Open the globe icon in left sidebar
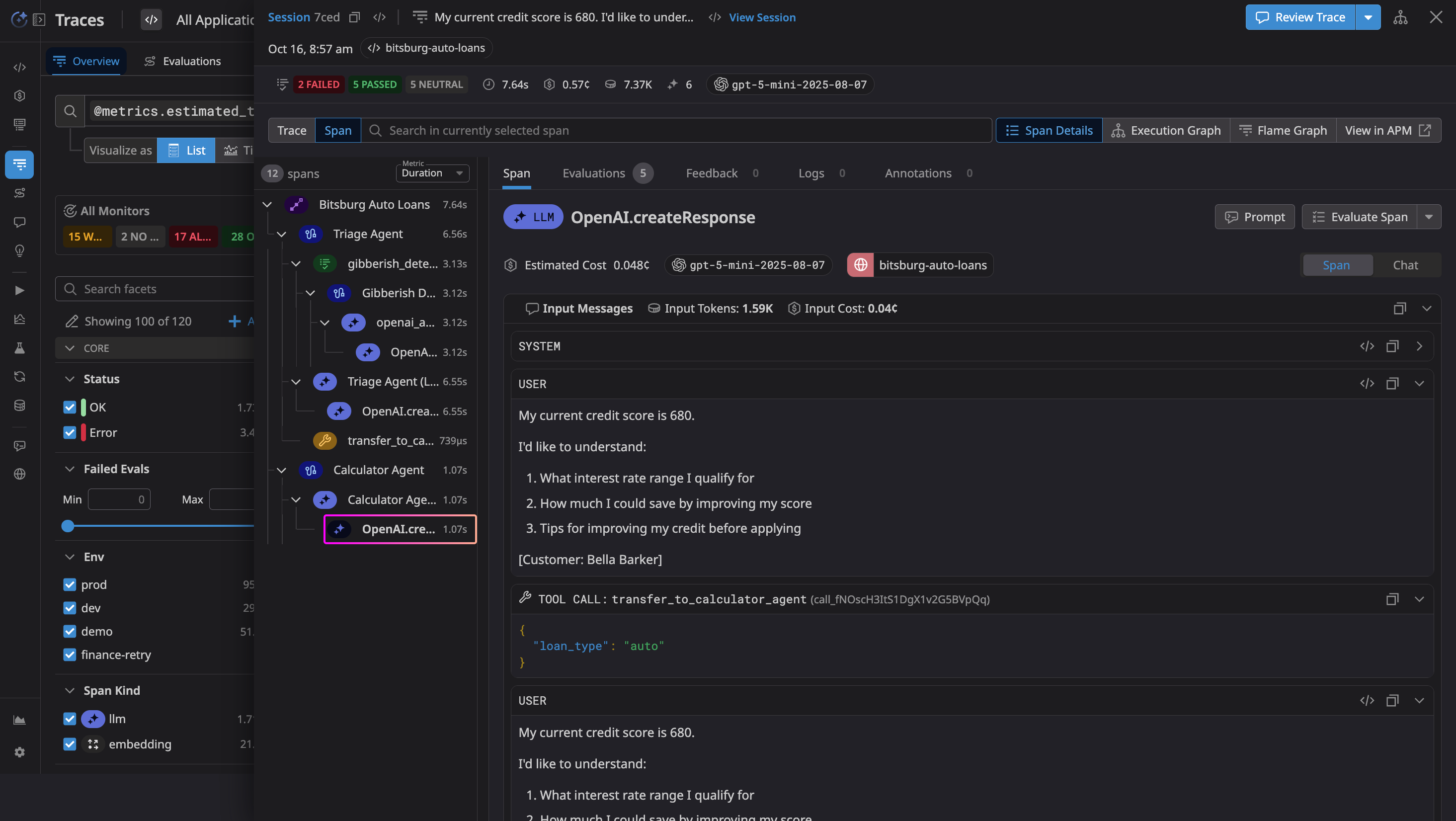 tap(20, 474)
